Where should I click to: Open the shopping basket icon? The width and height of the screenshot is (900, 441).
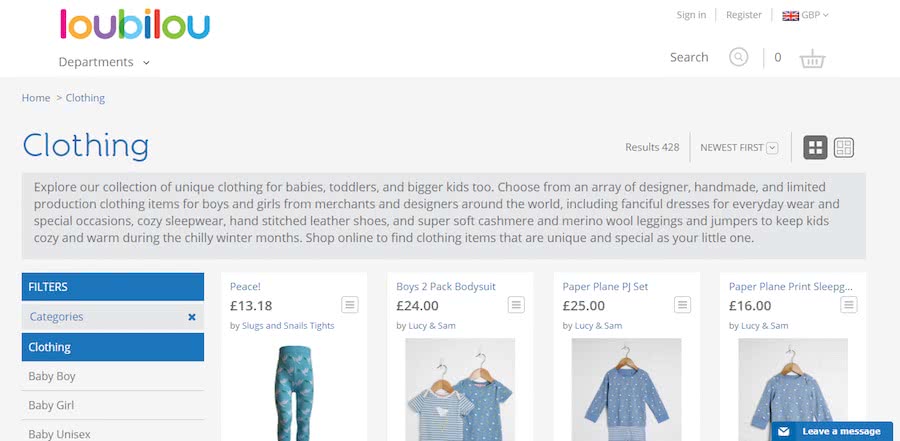tap(812, 59)
